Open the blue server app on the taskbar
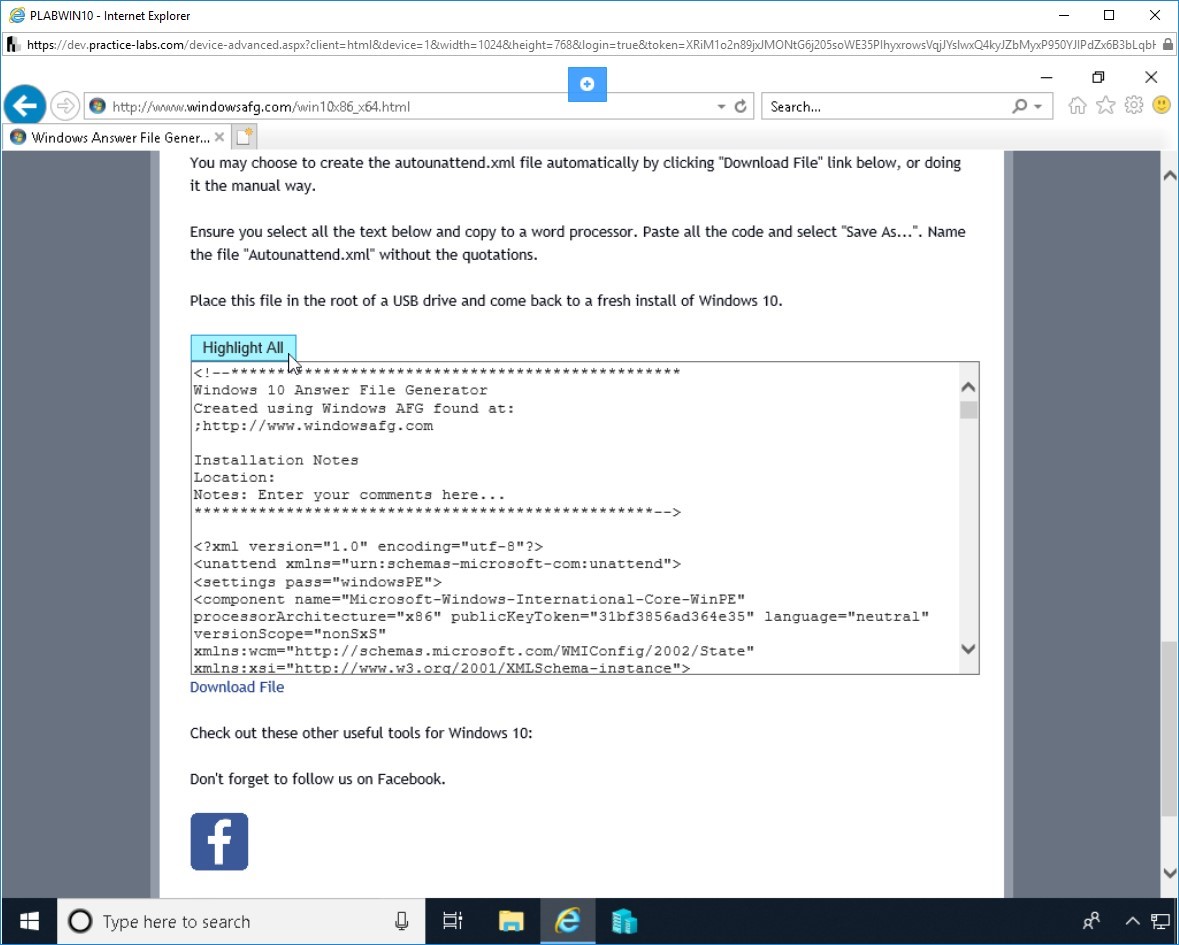This screenshot has width=1179, height=945. tap(624, 921)
